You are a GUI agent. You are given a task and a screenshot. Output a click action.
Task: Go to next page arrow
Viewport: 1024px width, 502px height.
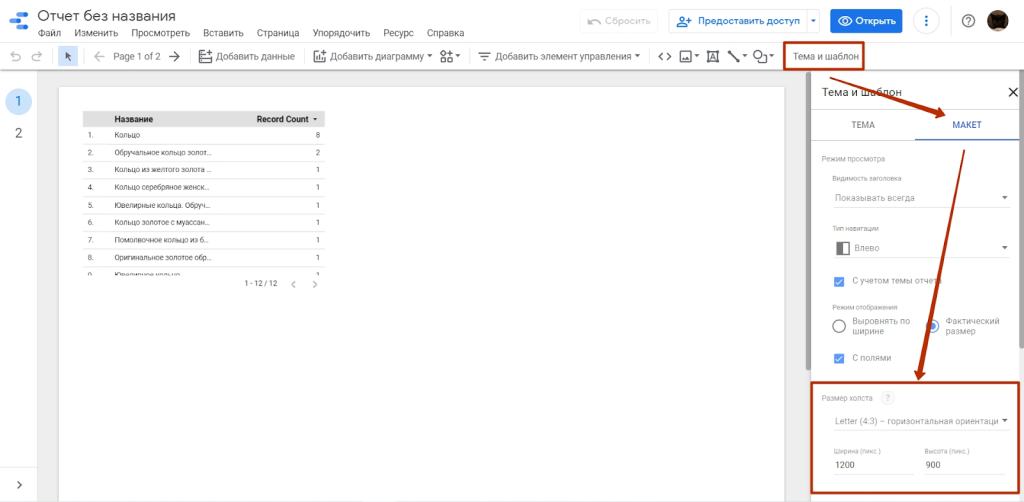pos(174,57)
